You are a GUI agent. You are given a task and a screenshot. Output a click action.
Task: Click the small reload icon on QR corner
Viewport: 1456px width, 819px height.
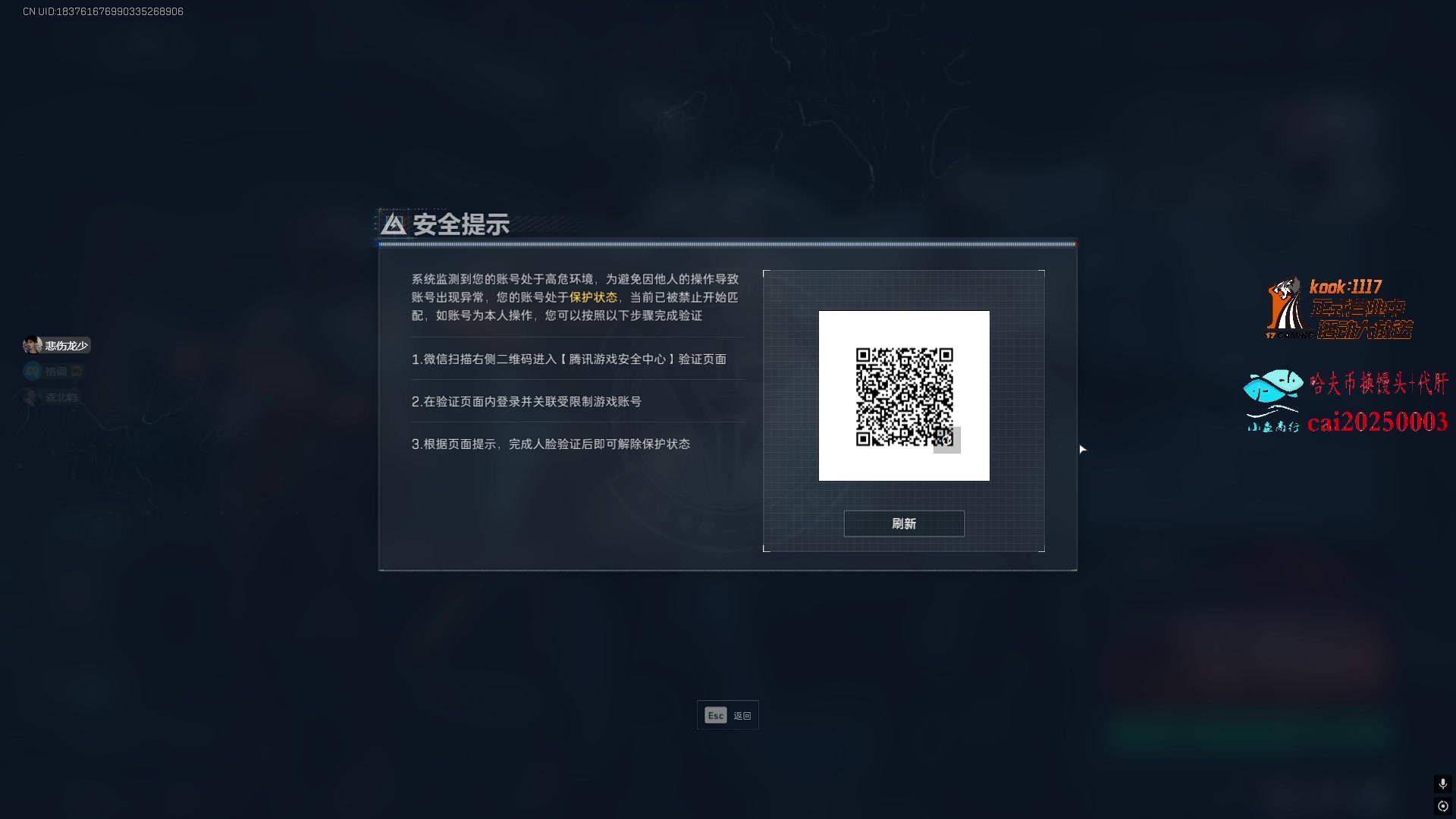[946, 440]
